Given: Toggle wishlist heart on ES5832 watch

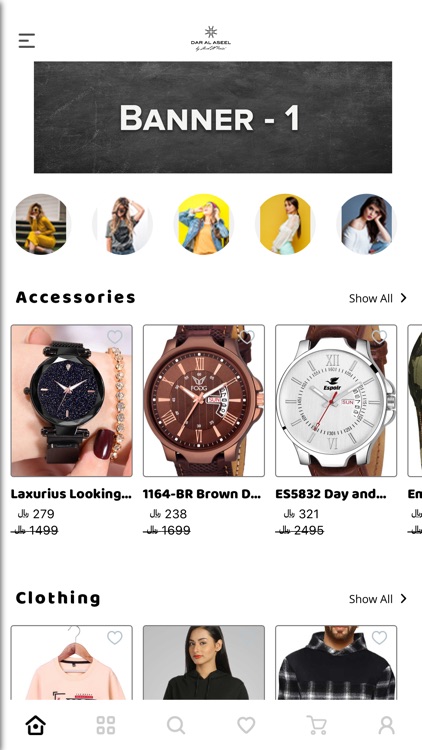Looking at the screenshot, I should (x=379, y=337).
